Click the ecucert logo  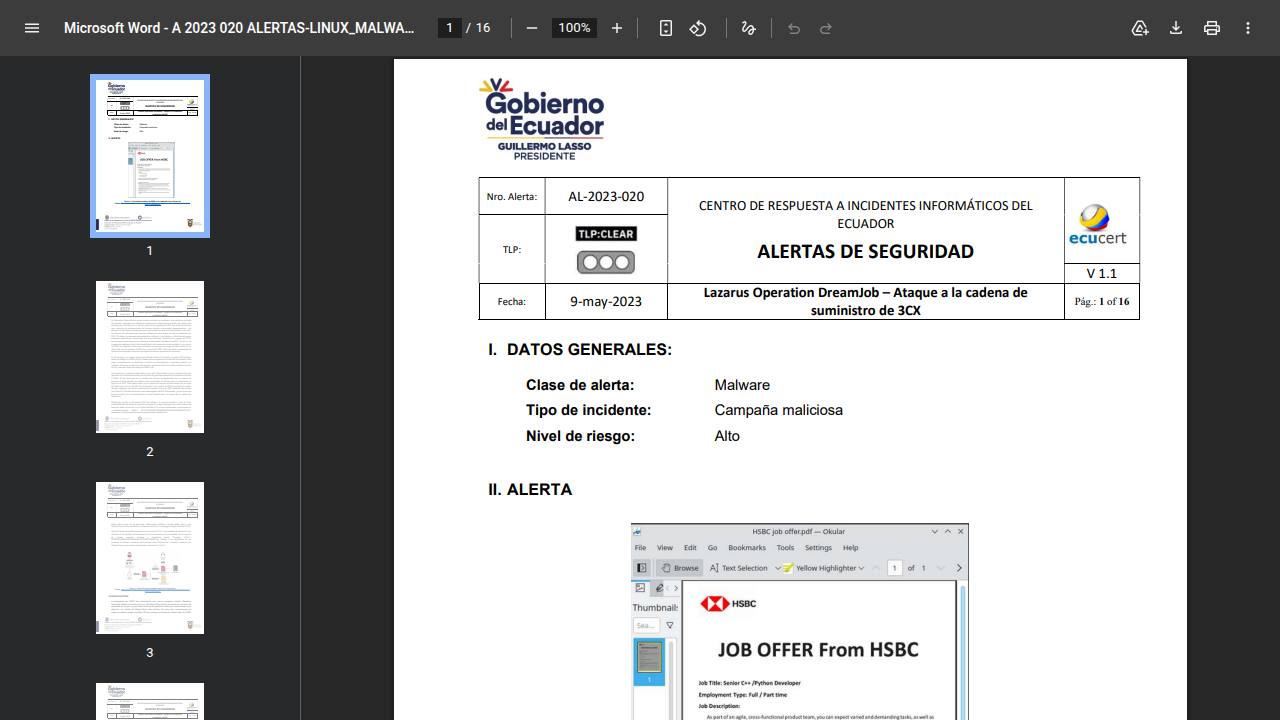[x=1097, y=225]
